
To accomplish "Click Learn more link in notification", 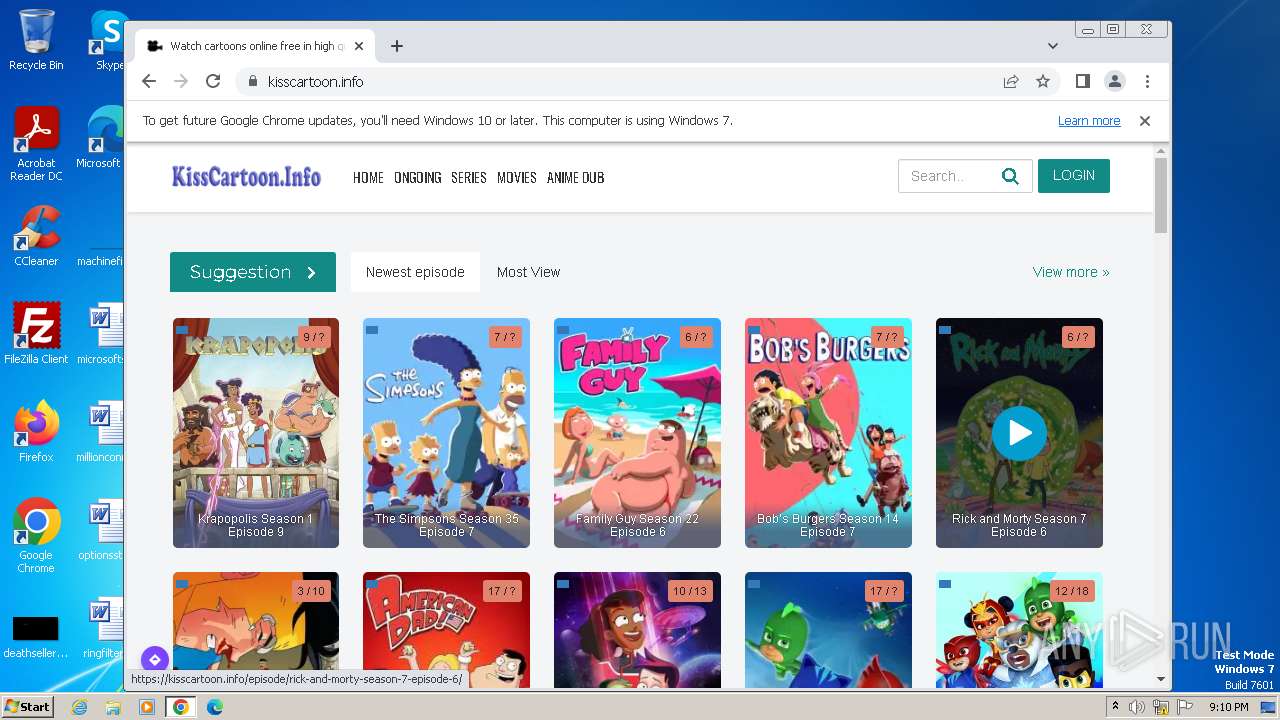I will coord(1089,121).
